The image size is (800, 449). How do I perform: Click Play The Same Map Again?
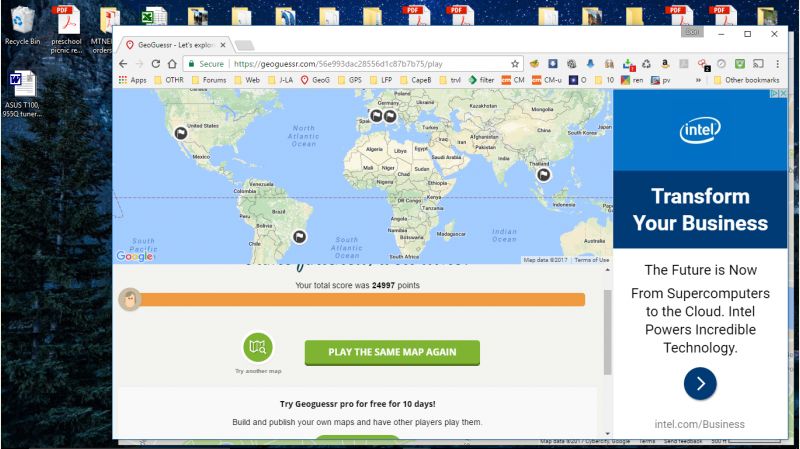click(392, 353)
